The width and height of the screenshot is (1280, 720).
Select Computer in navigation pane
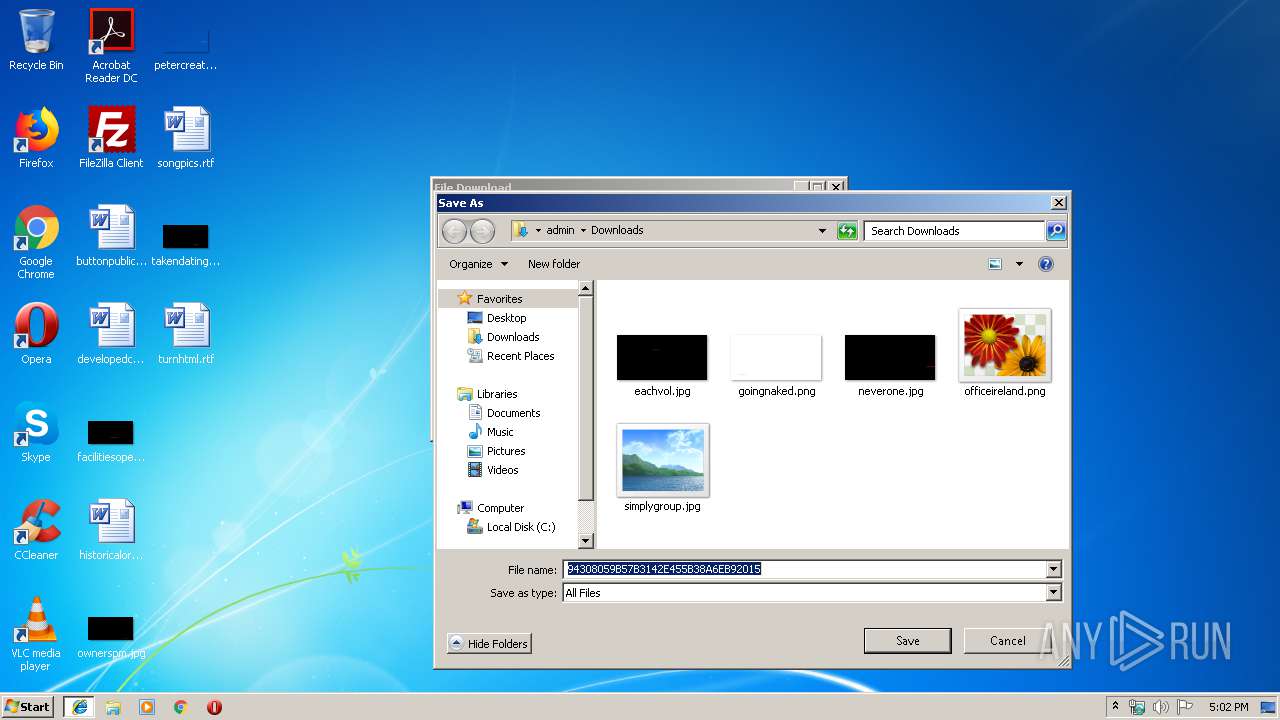[x=500, y=508]
